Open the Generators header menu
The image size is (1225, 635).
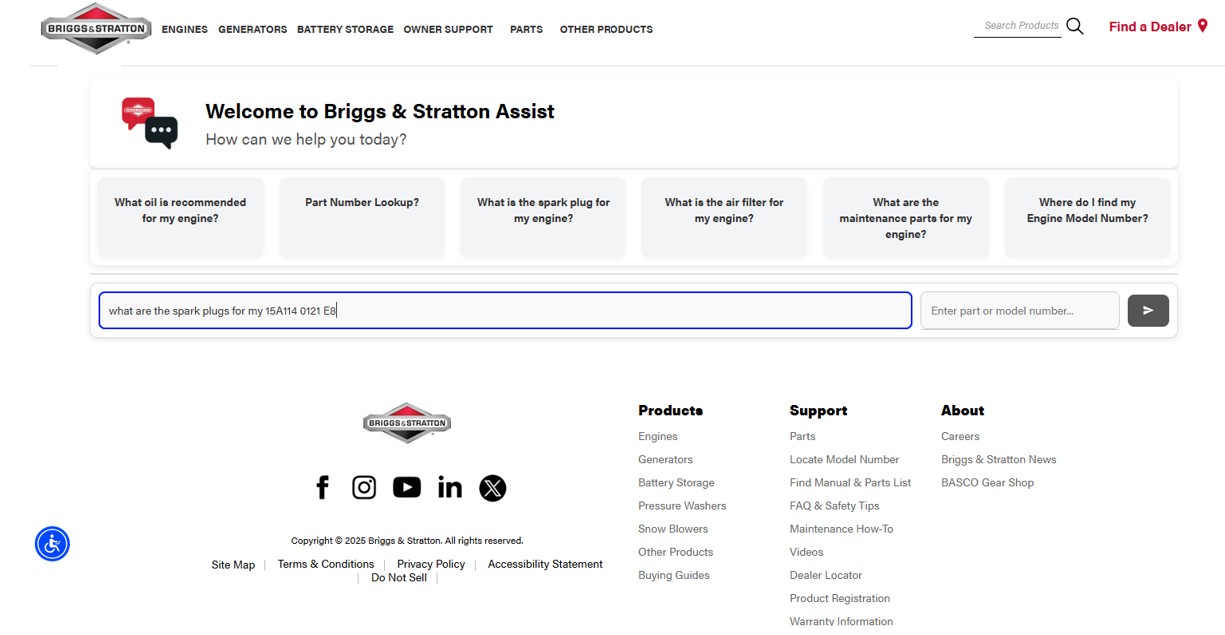(x=252, y=29)
